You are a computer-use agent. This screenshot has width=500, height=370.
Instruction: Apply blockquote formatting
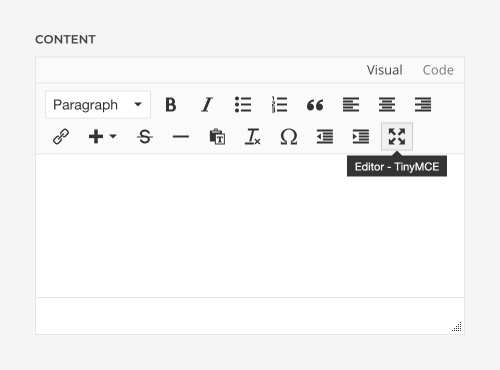315,105
